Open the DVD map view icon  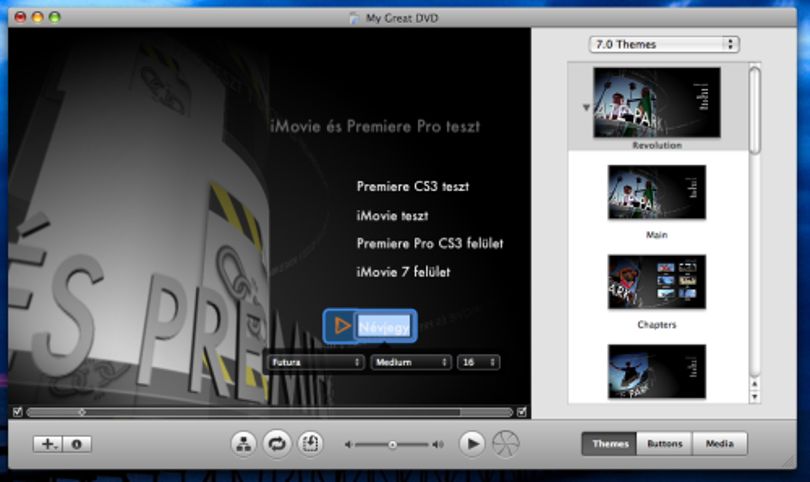(243, 444)
